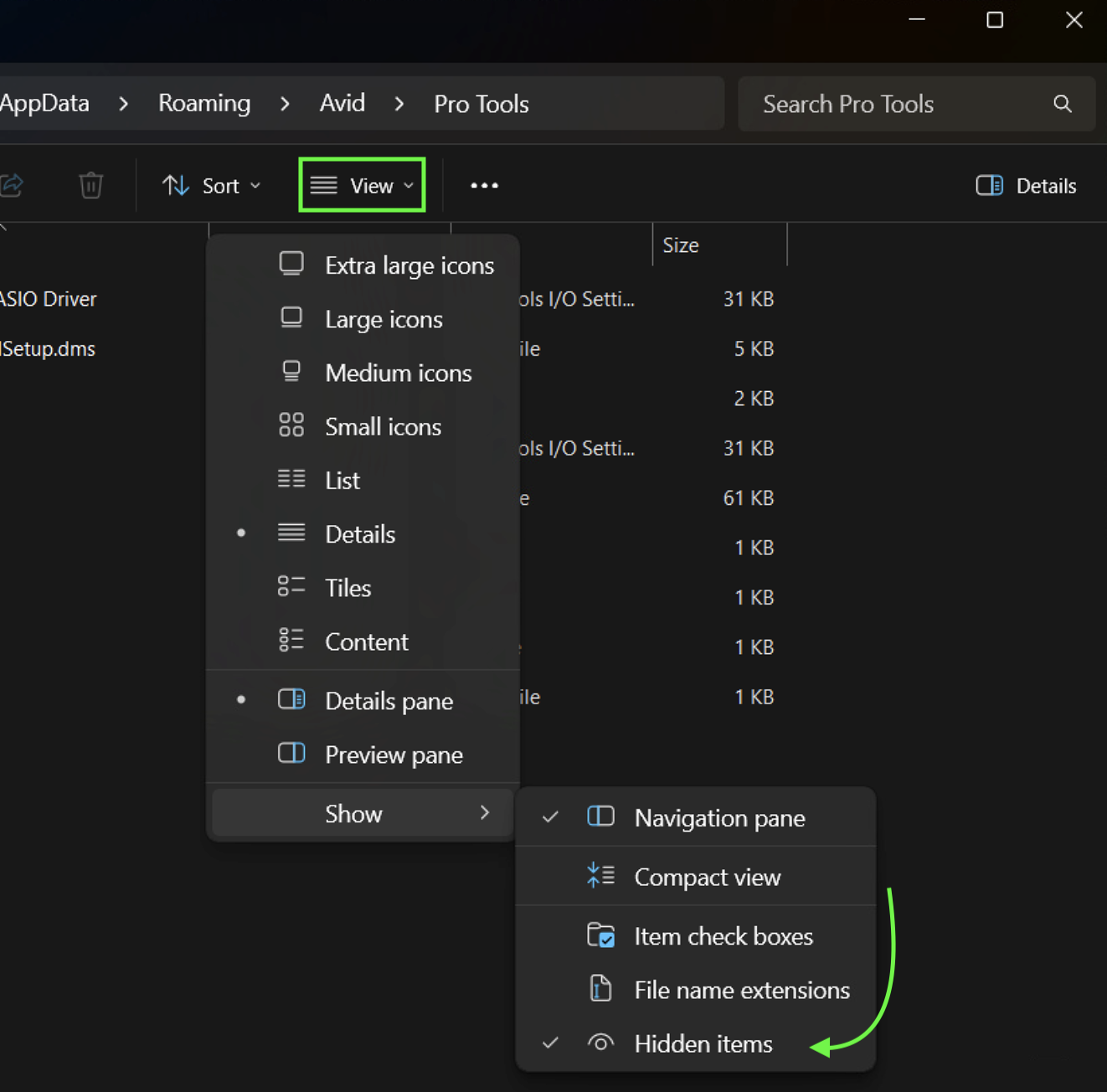
Task: Click the Size column header
Action: click(681, 245)
